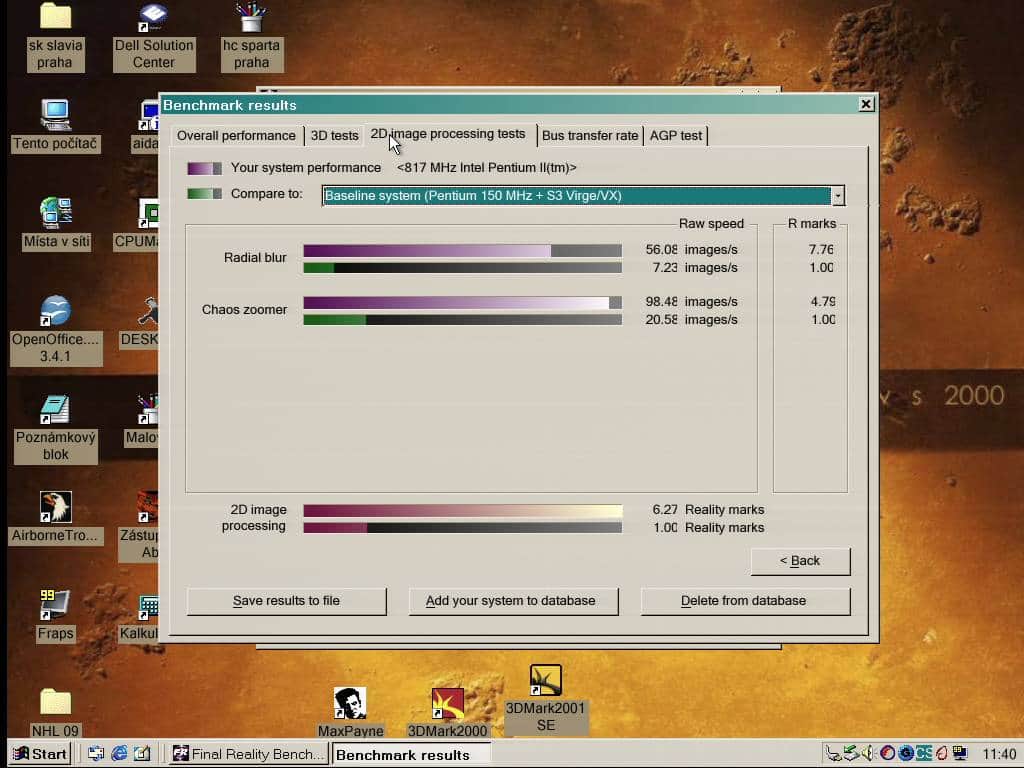The image size is (1024, 768).
Task: Open Místa v síti network icon
Action: (x=56, y=223)
